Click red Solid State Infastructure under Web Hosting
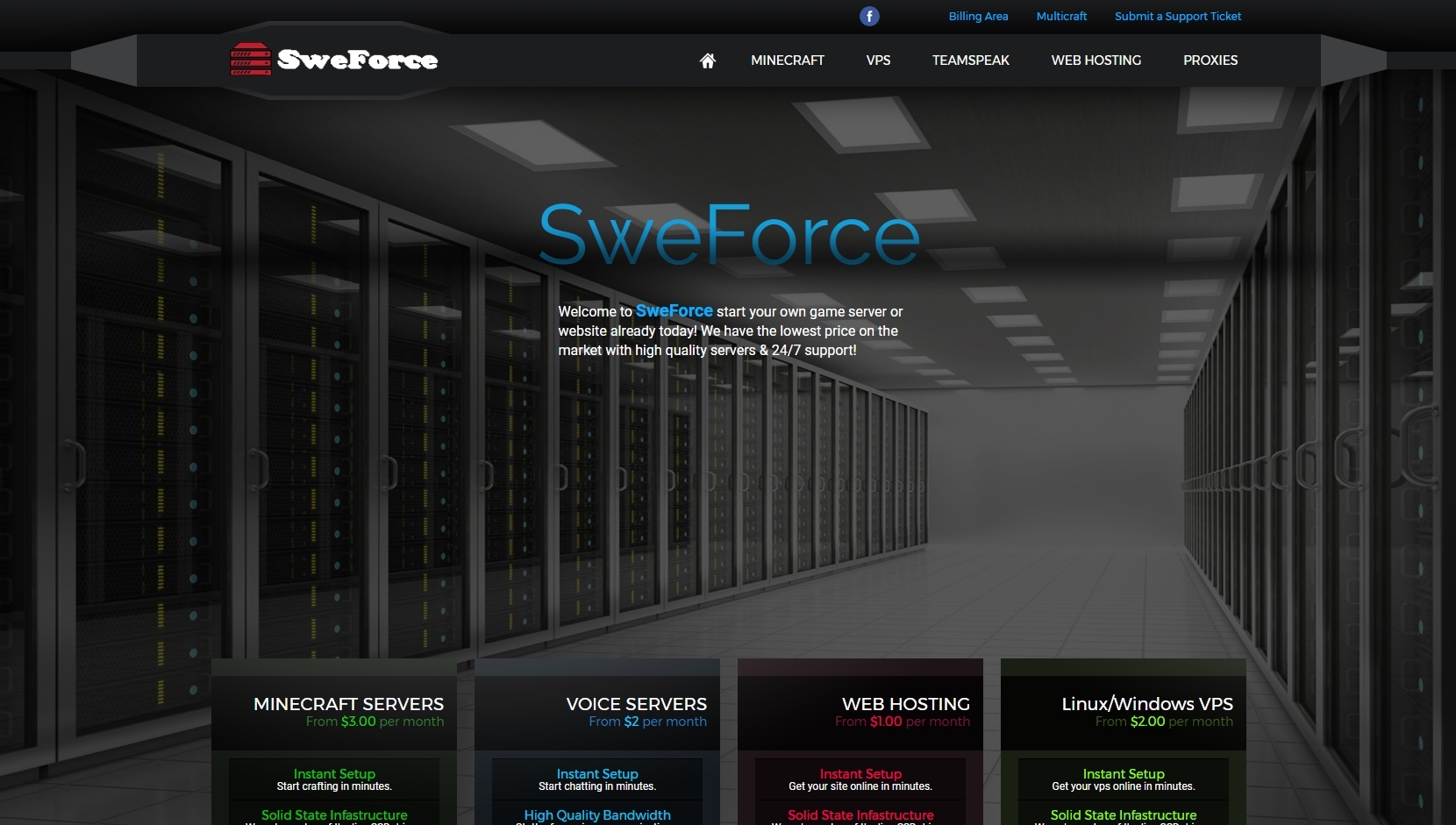The image size is (1456, 825). pos(860,815)
